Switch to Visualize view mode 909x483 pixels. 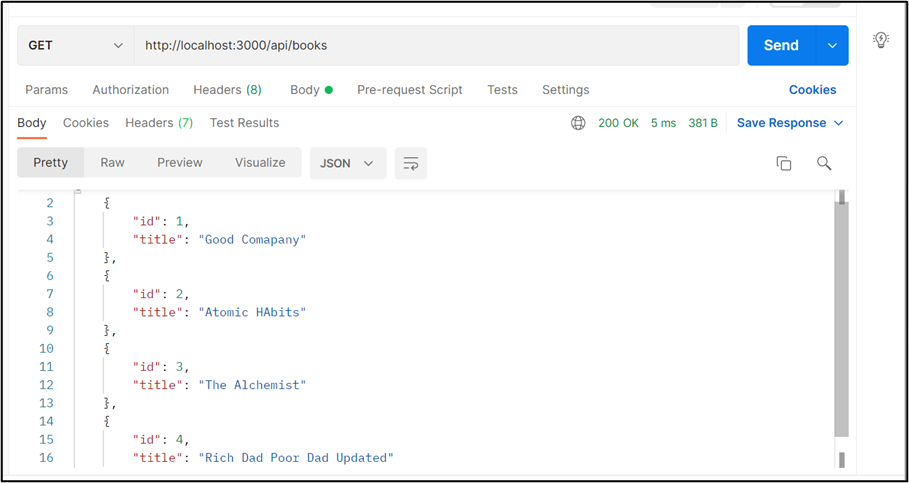click(x=260, y=162)
